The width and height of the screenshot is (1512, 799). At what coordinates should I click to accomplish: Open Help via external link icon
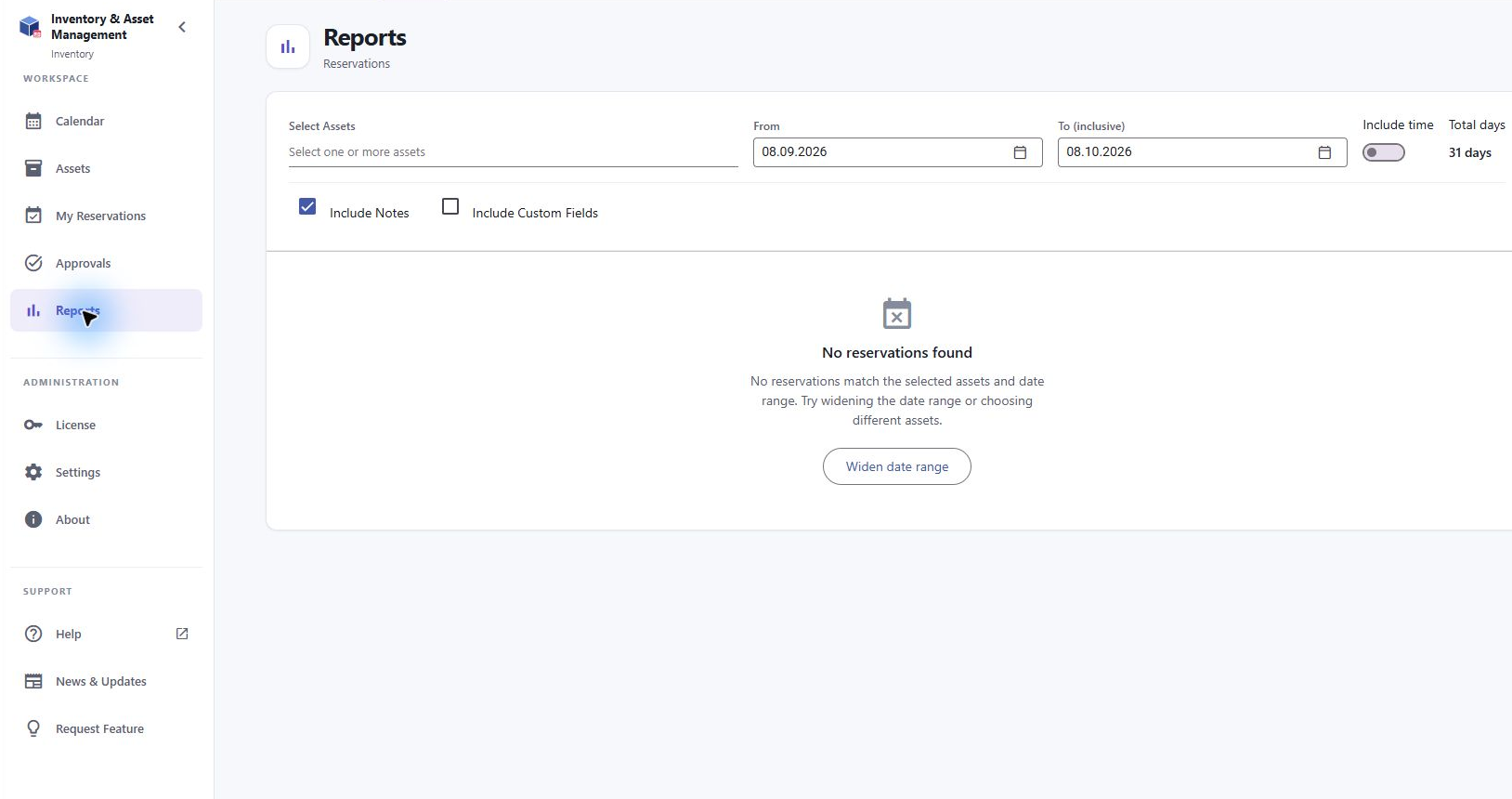click(182, 634)
